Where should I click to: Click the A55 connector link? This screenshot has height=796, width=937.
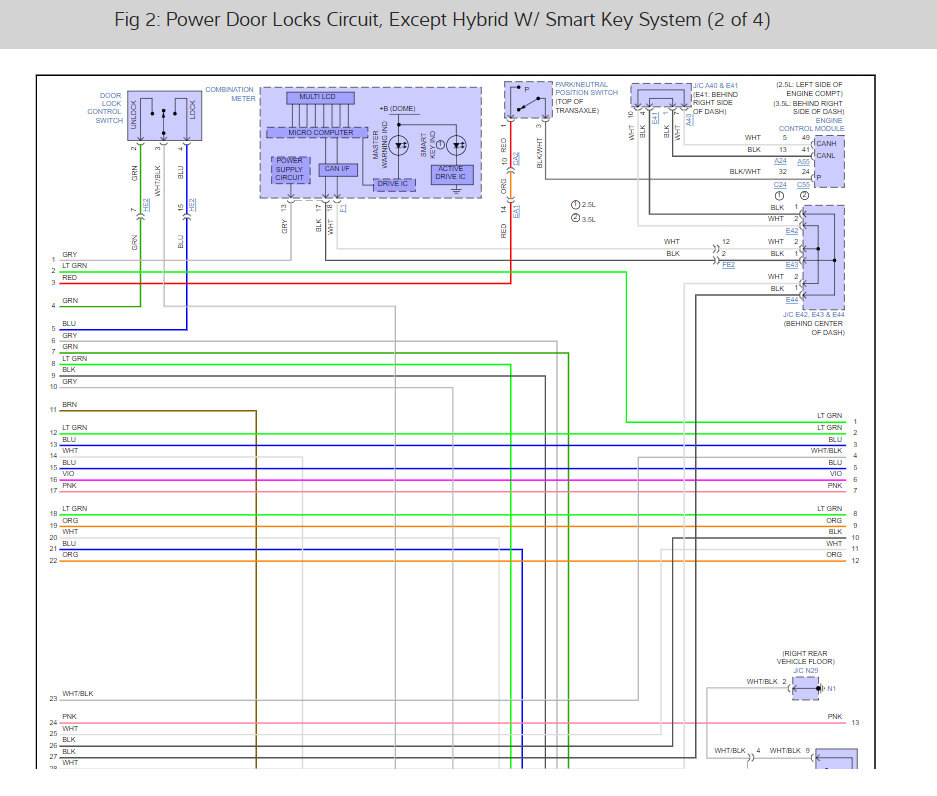803,161
